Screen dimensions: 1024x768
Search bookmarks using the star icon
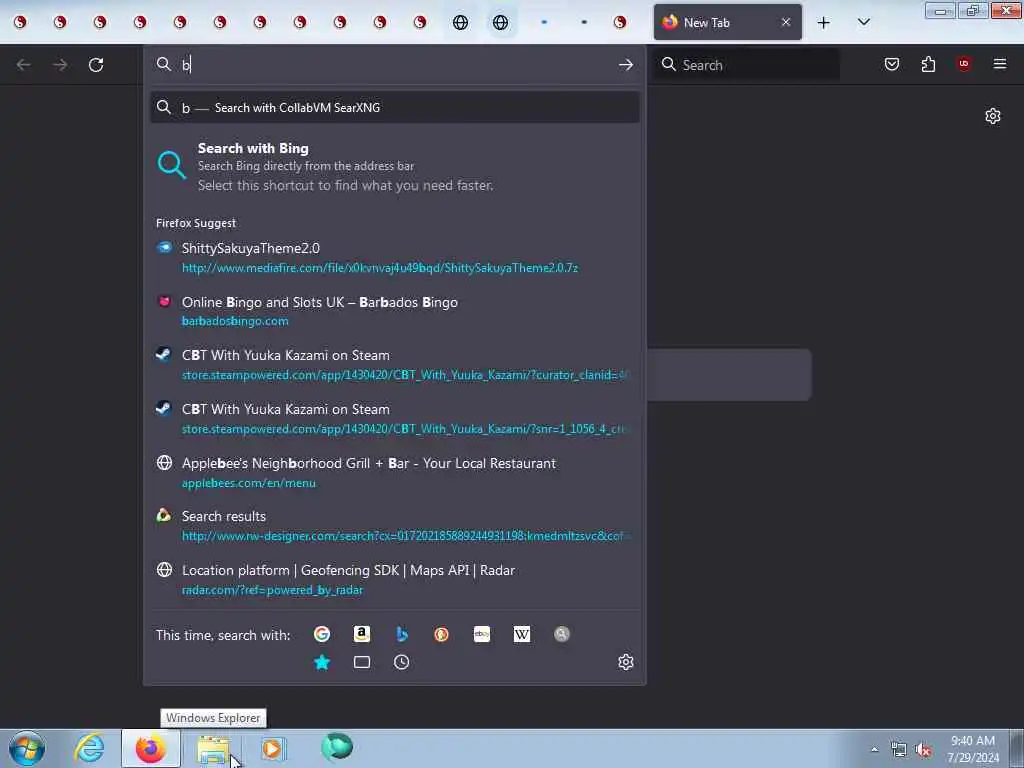pyautogui.click(x=322, y=662)
